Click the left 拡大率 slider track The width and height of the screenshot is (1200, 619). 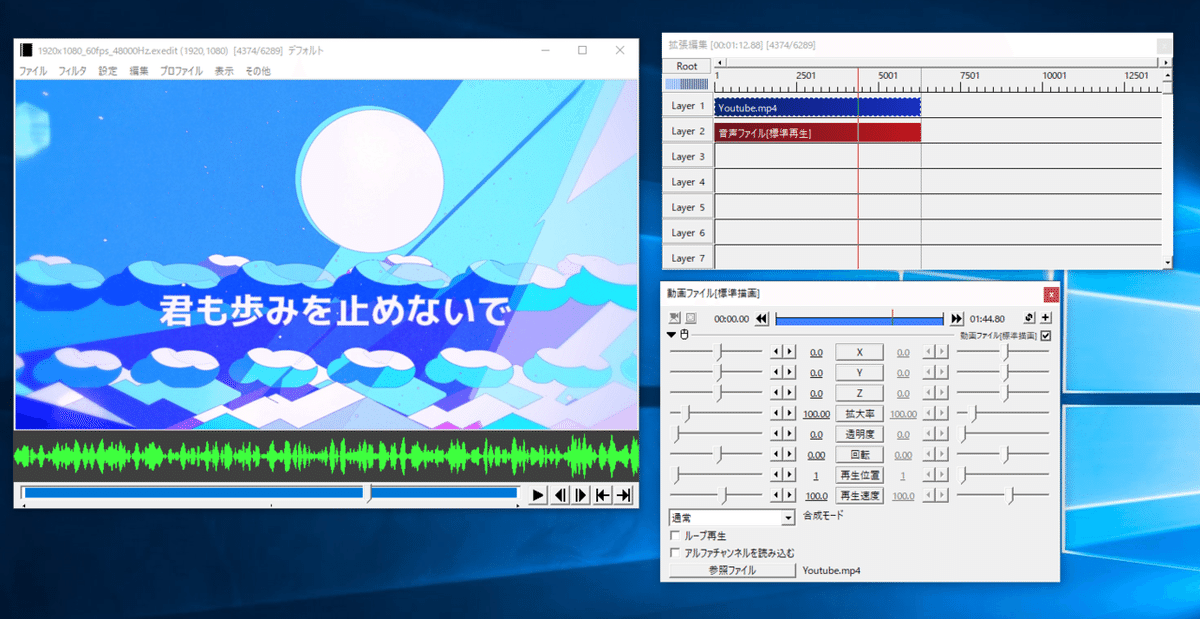(716, 413)
